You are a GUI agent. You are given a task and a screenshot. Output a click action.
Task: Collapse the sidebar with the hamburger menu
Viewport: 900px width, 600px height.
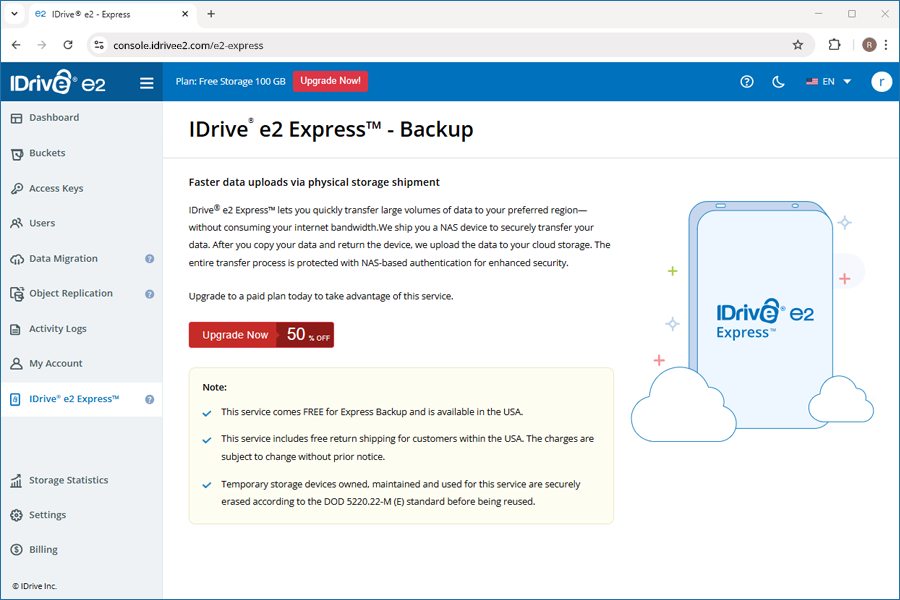[146, 83]
